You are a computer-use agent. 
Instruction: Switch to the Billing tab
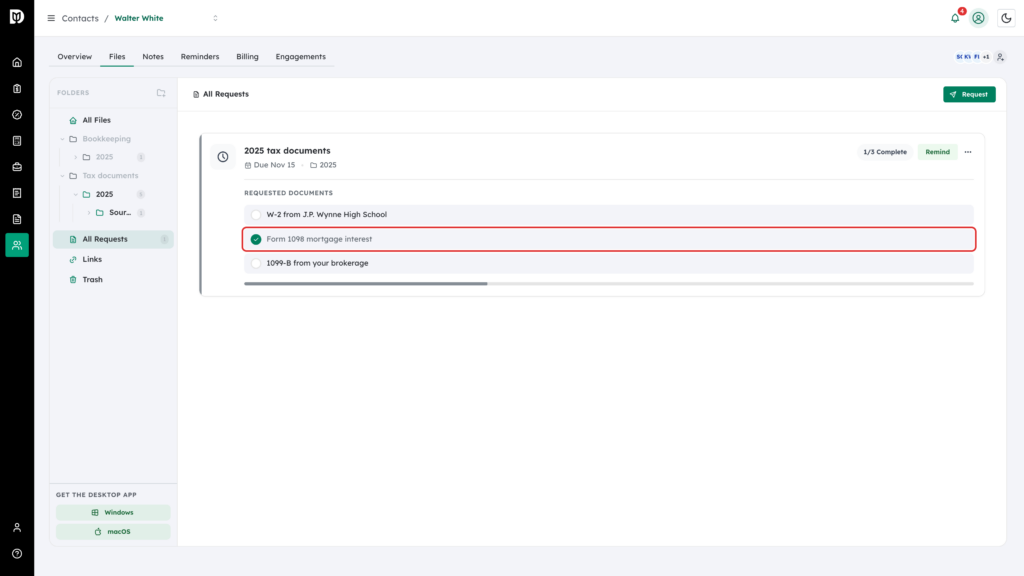coord(248,57)
